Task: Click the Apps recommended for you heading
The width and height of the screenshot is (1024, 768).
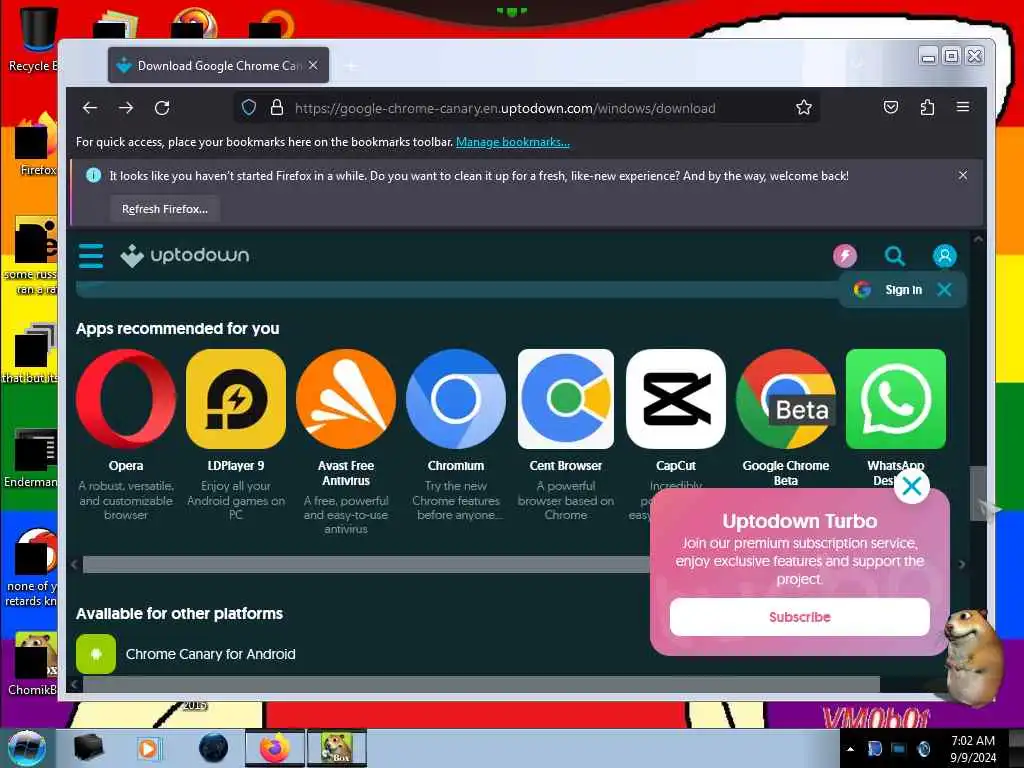Action: (x=178, y=328)
